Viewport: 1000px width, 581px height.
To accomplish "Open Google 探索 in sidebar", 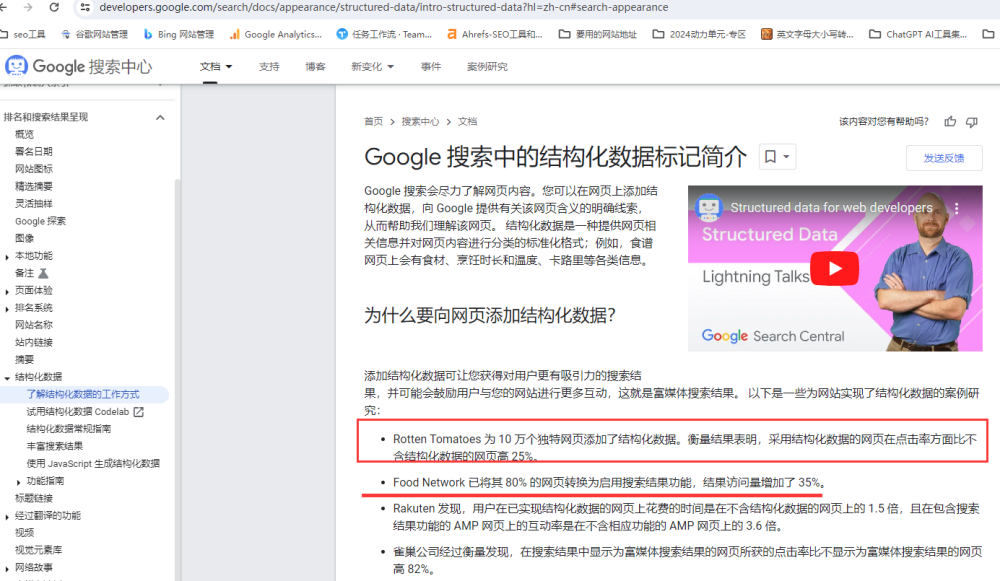I will pos(40,221).
